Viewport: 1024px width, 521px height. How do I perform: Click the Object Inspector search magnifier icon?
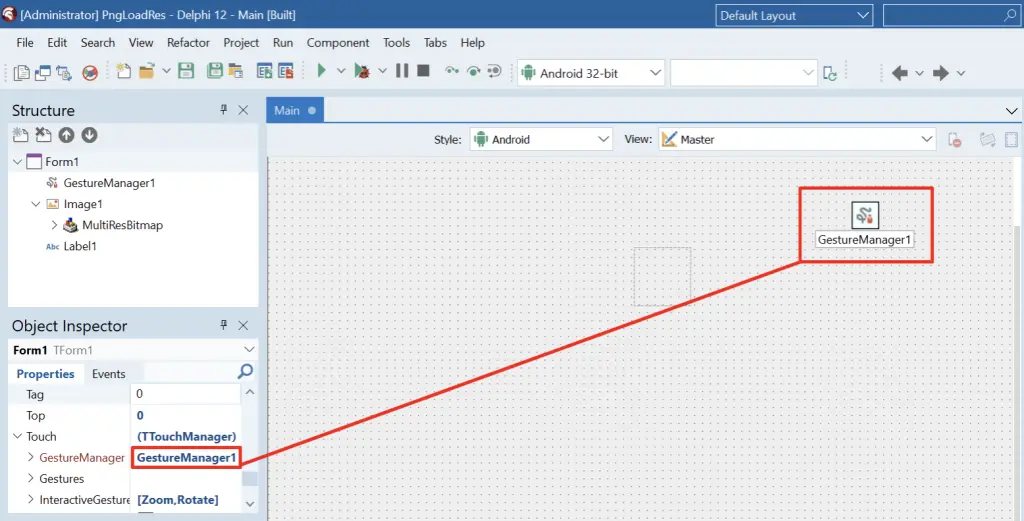click(245, 371)
